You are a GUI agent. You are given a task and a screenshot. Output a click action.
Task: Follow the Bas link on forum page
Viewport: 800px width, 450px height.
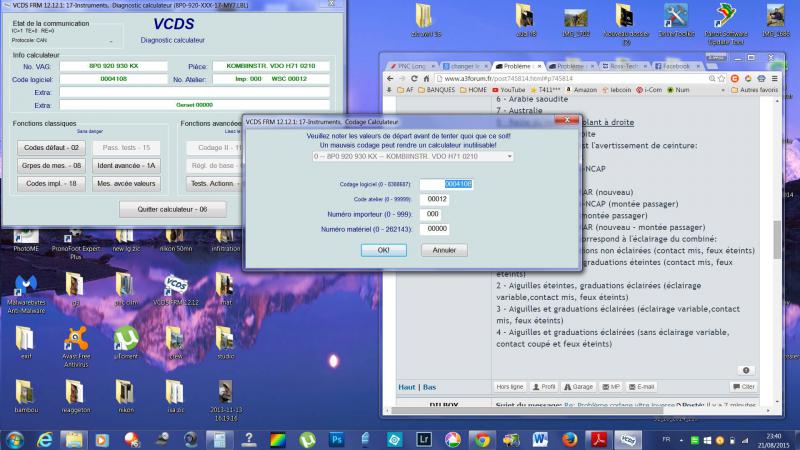pos(429,387)
